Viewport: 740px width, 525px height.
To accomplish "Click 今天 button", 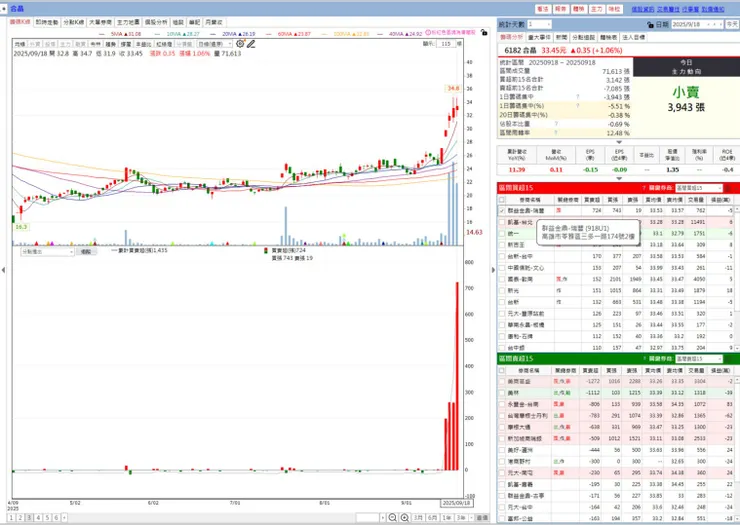I will pyautogui.click(x=732, y=24).
